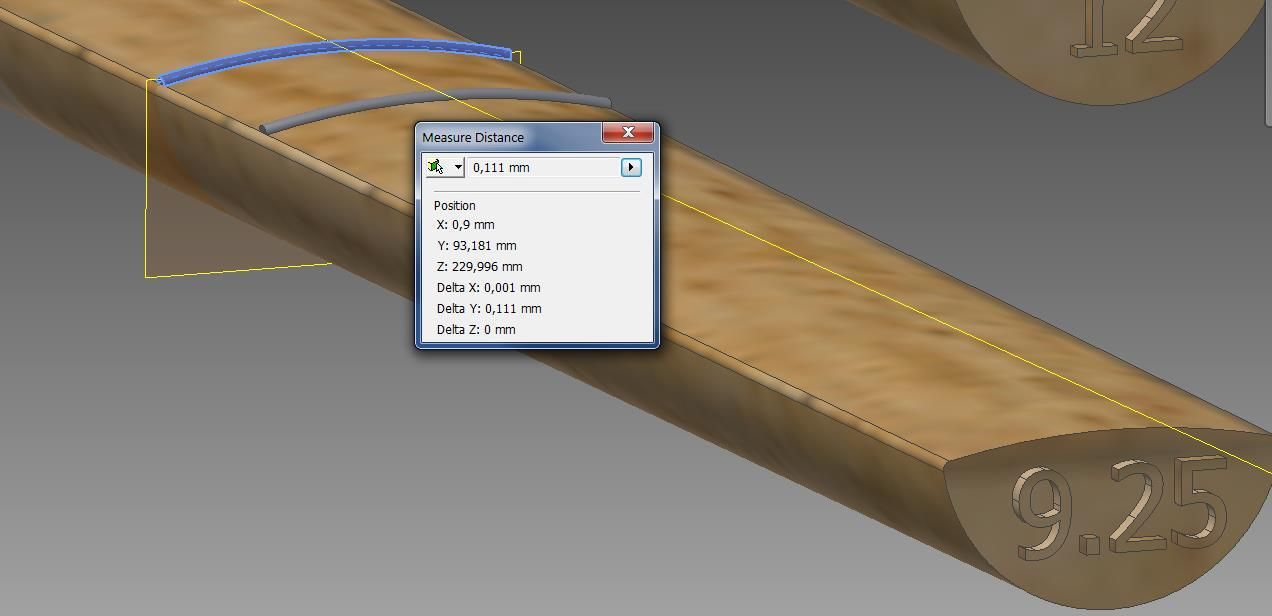Open the selection filter dropdown arrow
The height and width of the screenshot is (616, 1272).
pos(458,167)
